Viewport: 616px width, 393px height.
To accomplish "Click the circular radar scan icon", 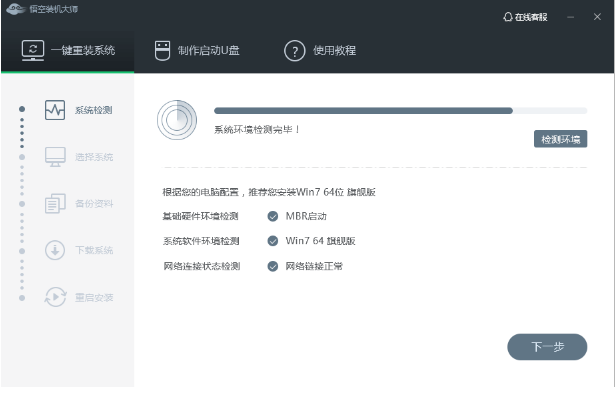I will coord(177,120).
